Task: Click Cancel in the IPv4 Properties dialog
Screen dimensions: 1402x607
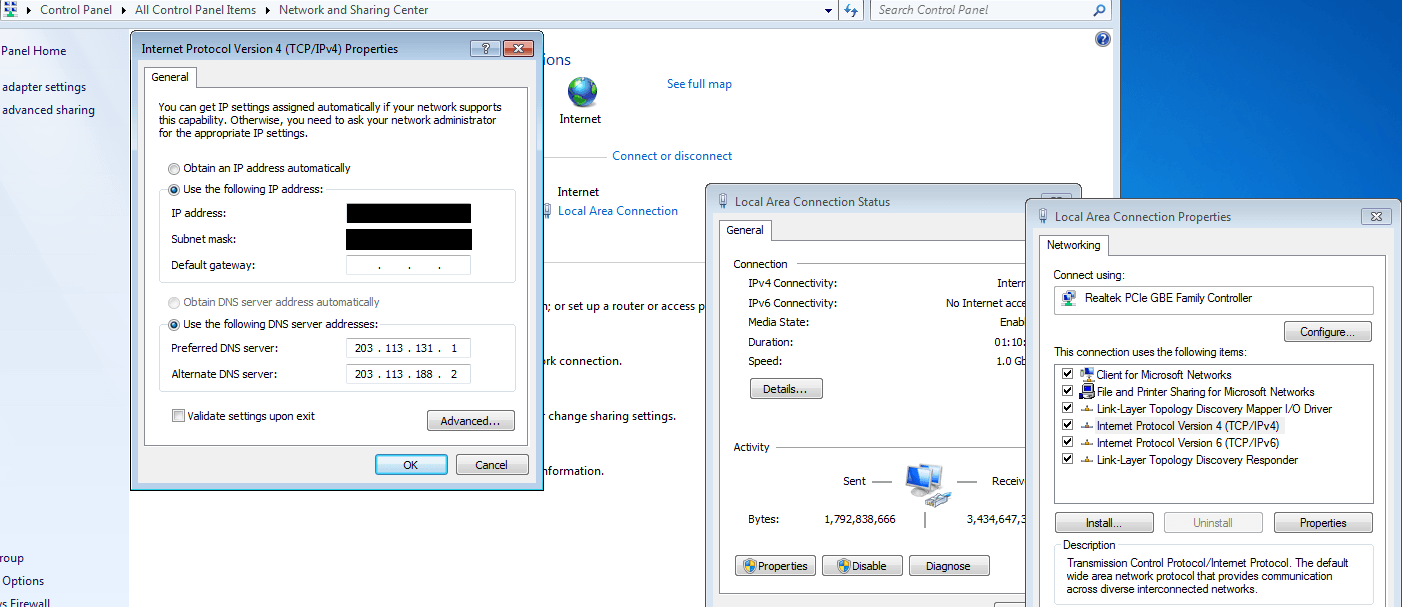Action: click(x=492, y=465)
